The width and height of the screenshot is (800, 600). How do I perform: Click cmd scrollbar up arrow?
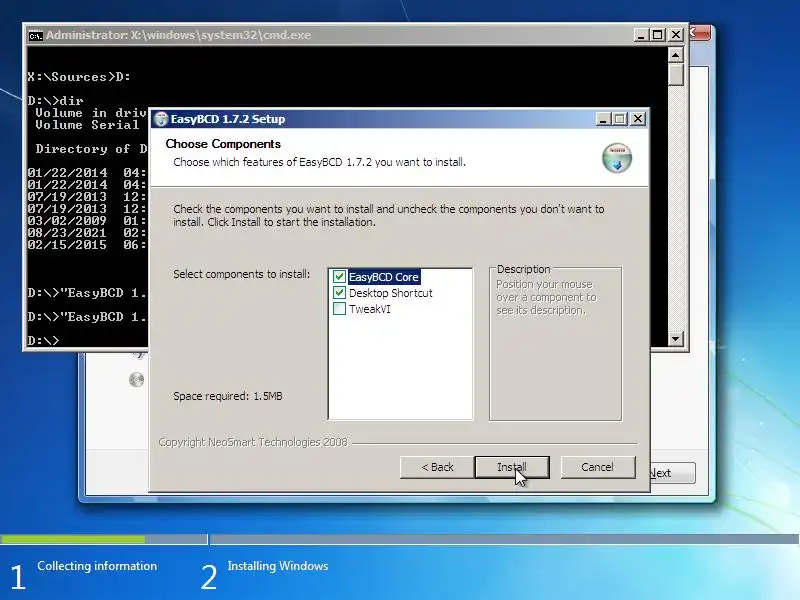click(x=676, y=55)
